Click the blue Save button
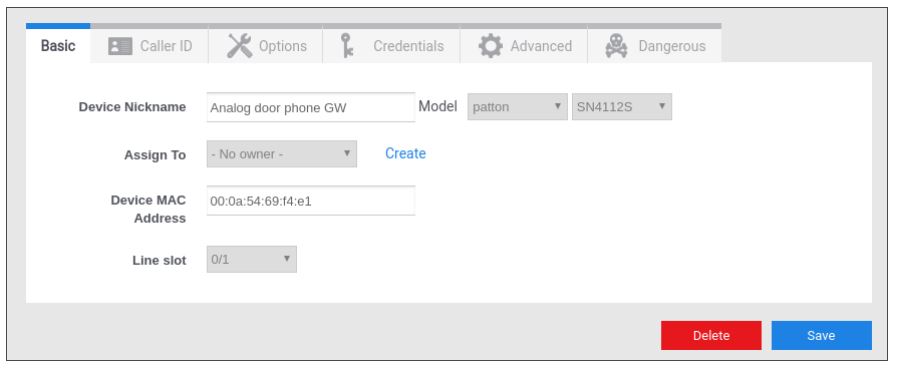 click(x=821, y=335)
